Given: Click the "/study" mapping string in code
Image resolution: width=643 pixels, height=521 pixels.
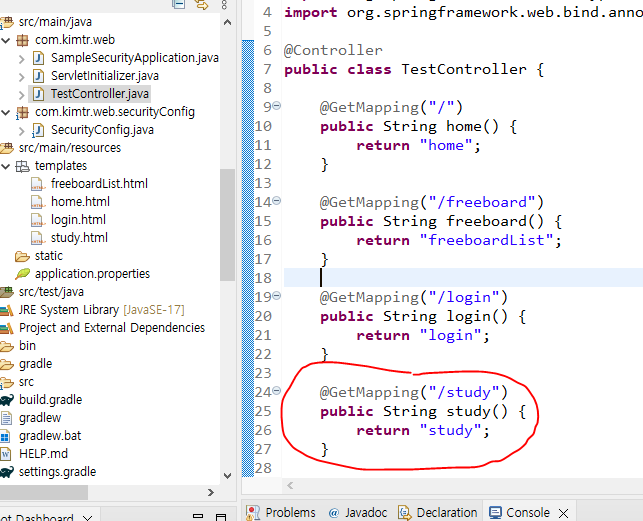Looking at the screenshot, I should [x=464, y=392].
